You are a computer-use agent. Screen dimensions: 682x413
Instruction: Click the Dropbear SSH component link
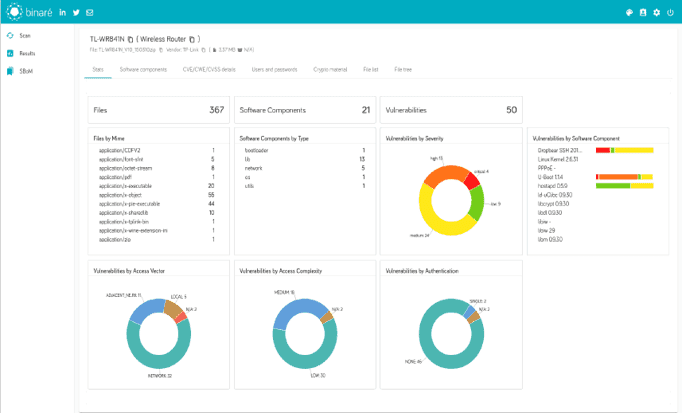pos(559,149)
